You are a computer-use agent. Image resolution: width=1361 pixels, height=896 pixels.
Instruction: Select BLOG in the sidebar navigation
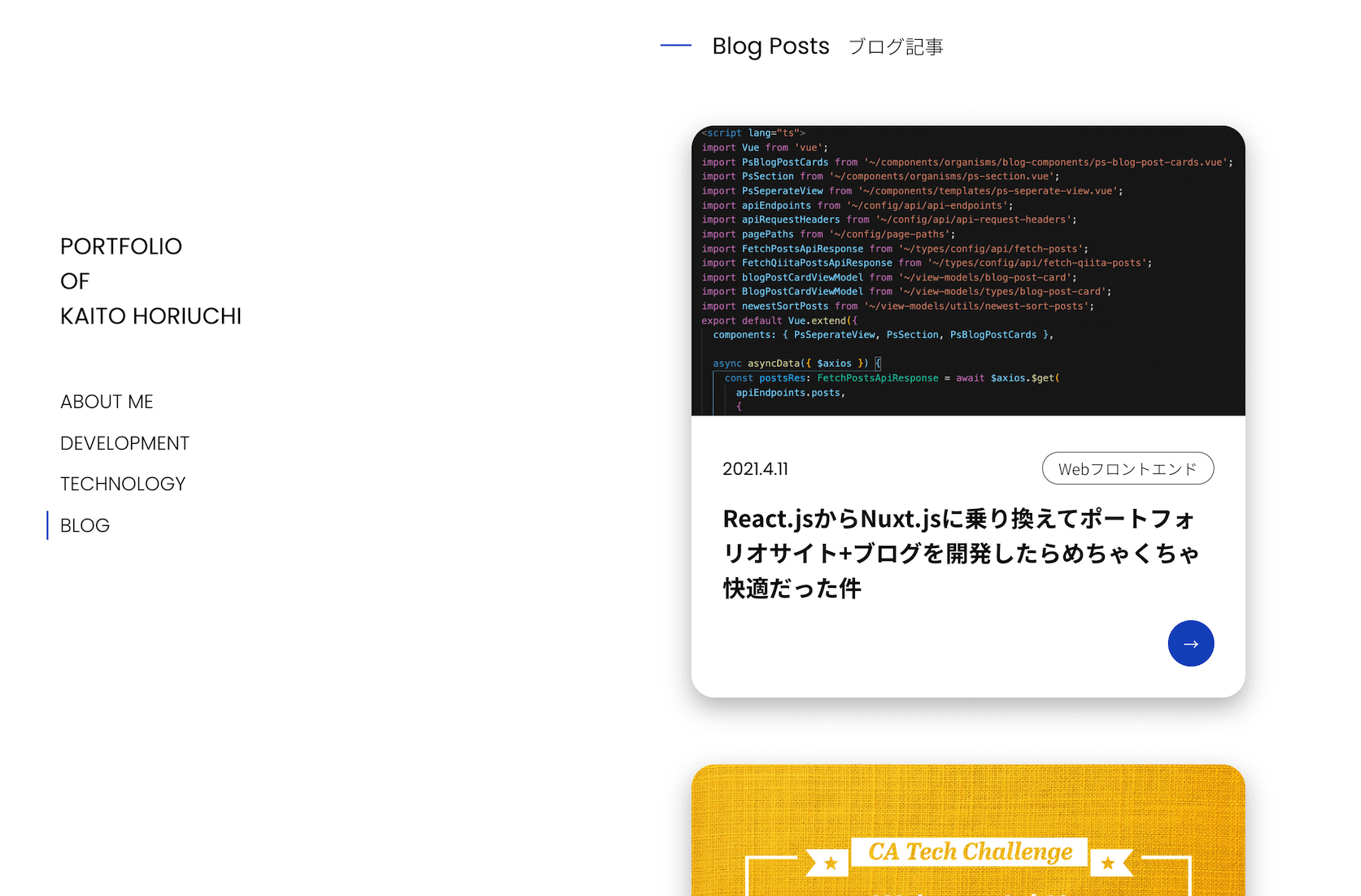(85, 525)
